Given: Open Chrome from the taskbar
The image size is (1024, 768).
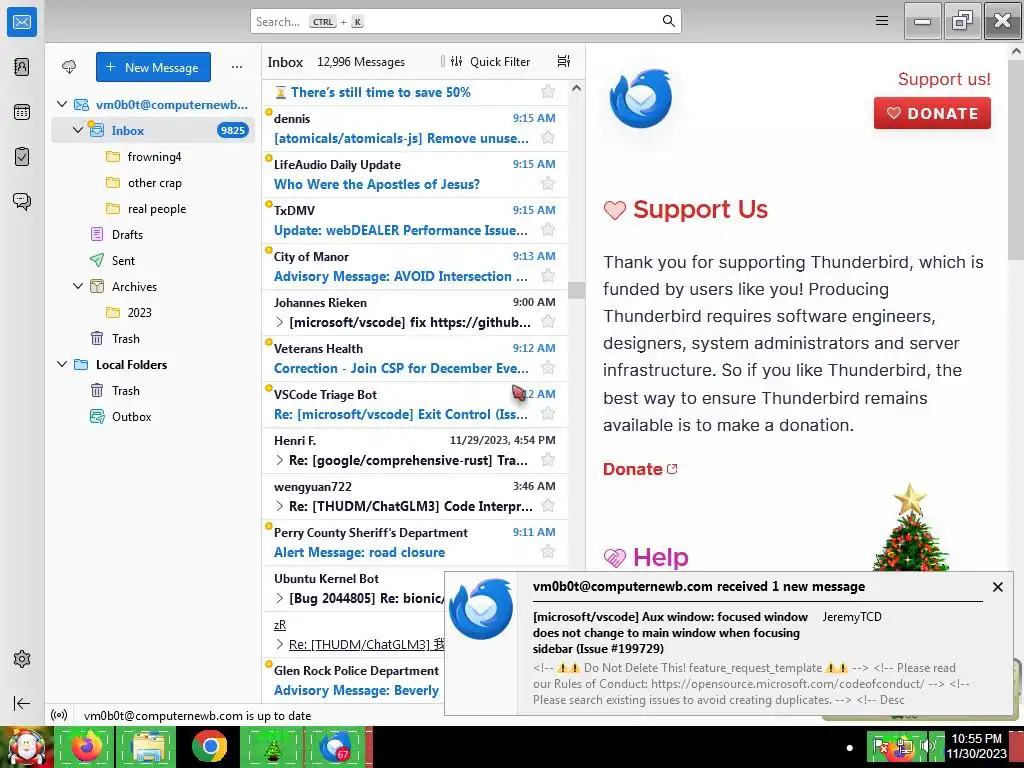Looking at the screenshot, I should coord(210,746).
